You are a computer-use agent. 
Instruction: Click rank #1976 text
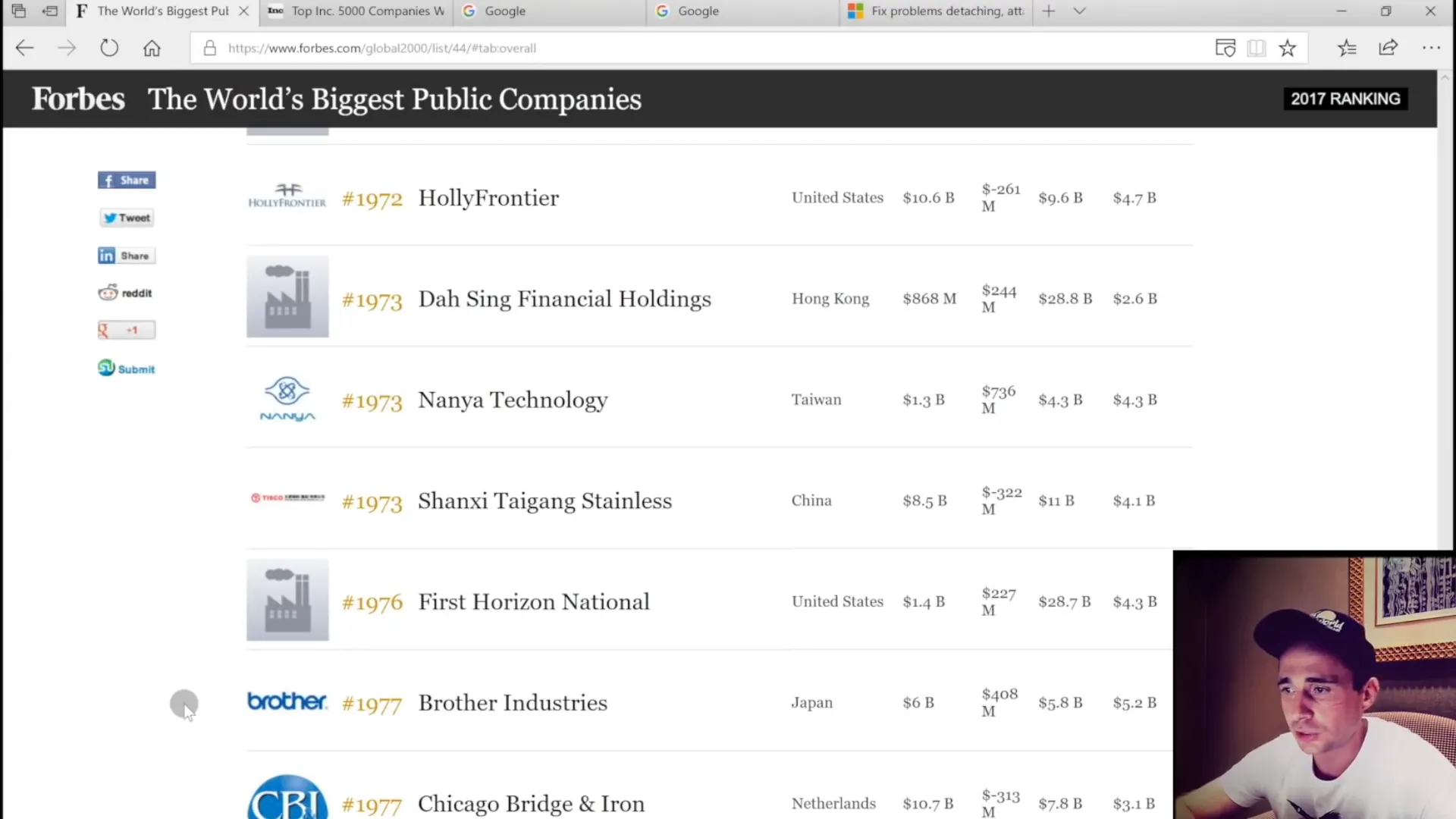coord(372,603)
